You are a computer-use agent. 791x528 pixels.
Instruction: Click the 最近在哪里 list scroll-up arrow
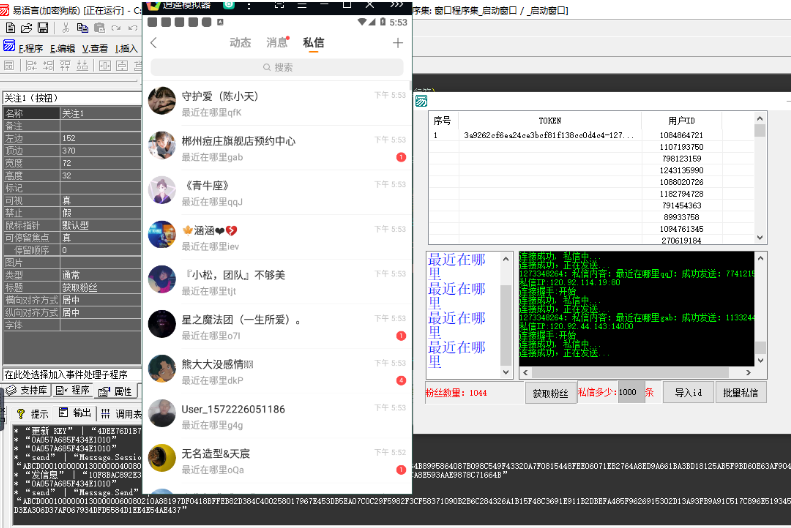[x=505, y=259]
